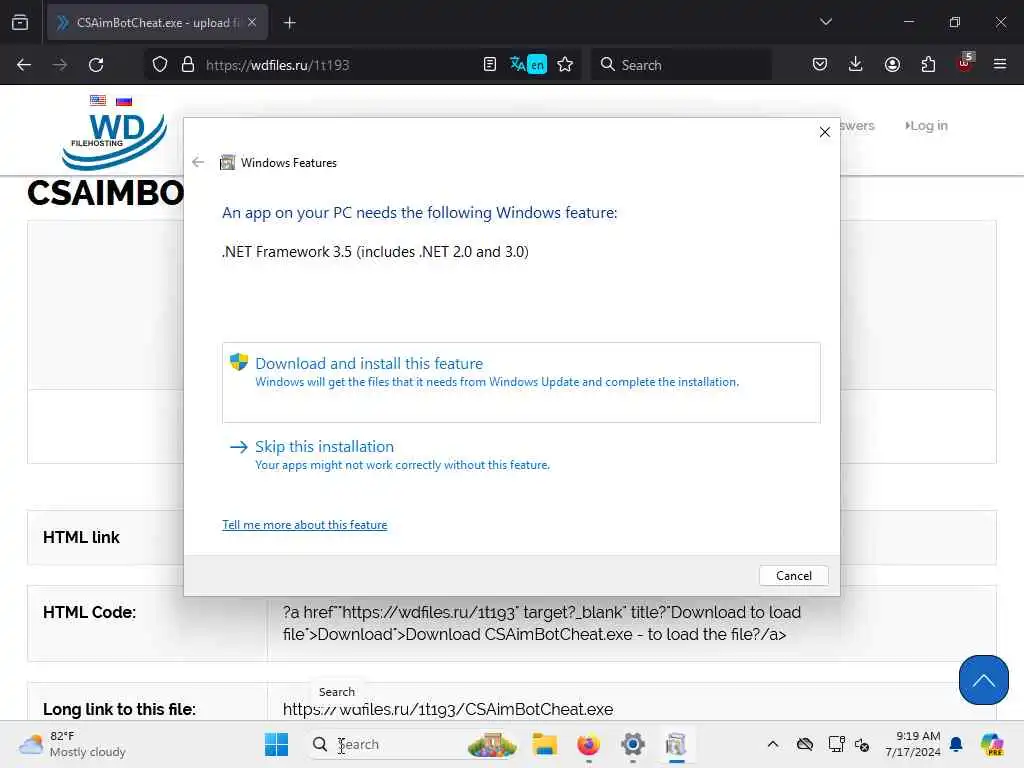Close the CSAimBotCheat.exe tab
The height and width of the screenshot is (768, 1024).
(252, 23)
